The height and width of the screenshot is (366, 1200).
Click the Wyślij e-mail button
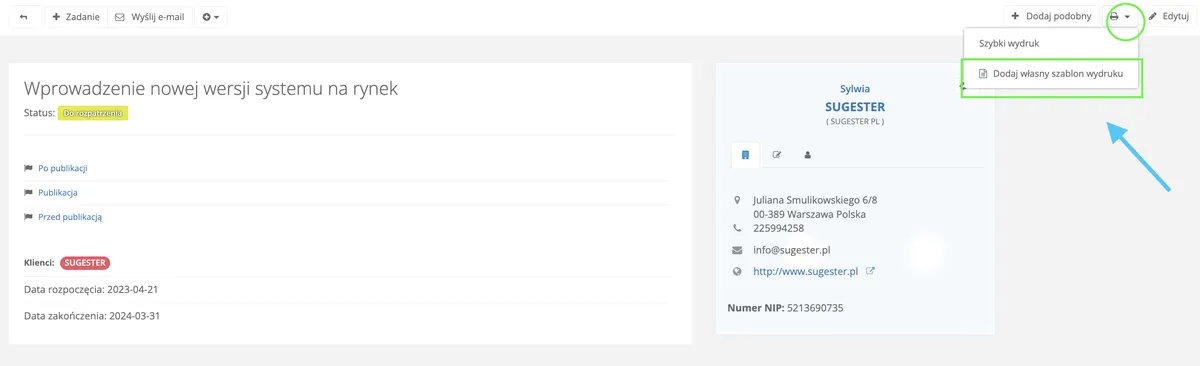tap(150, 17)
